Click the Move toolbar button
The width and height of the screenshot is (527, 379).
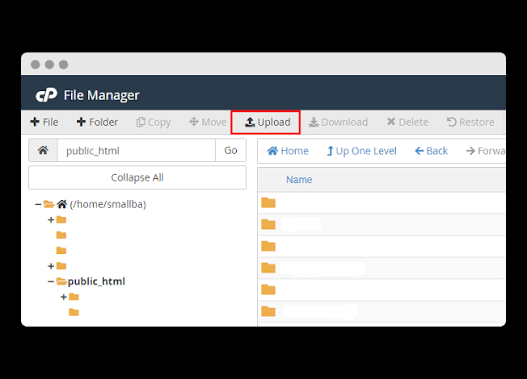[208, 122]
